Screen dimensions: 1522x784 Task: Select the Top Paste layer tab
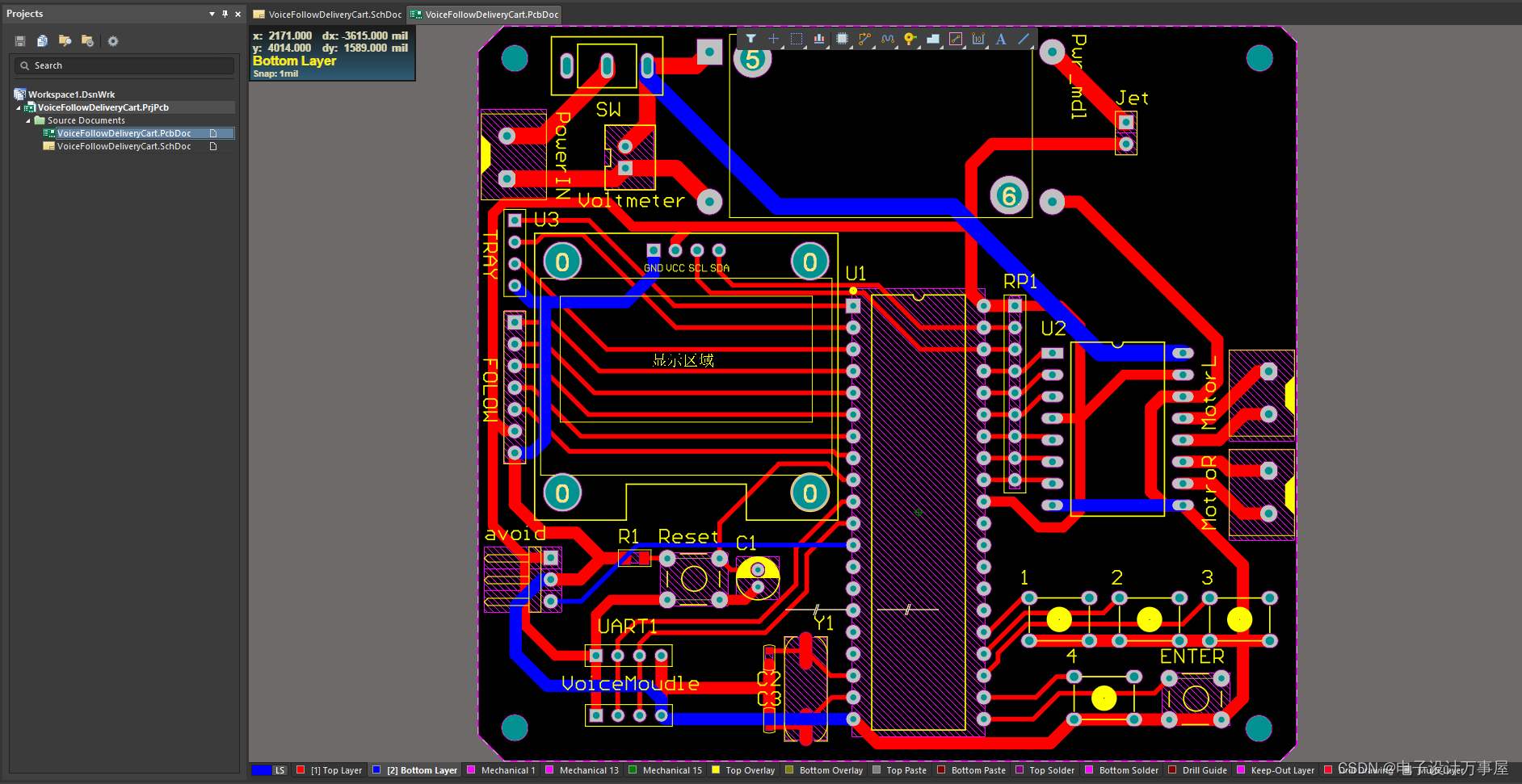tap(899, 770)
